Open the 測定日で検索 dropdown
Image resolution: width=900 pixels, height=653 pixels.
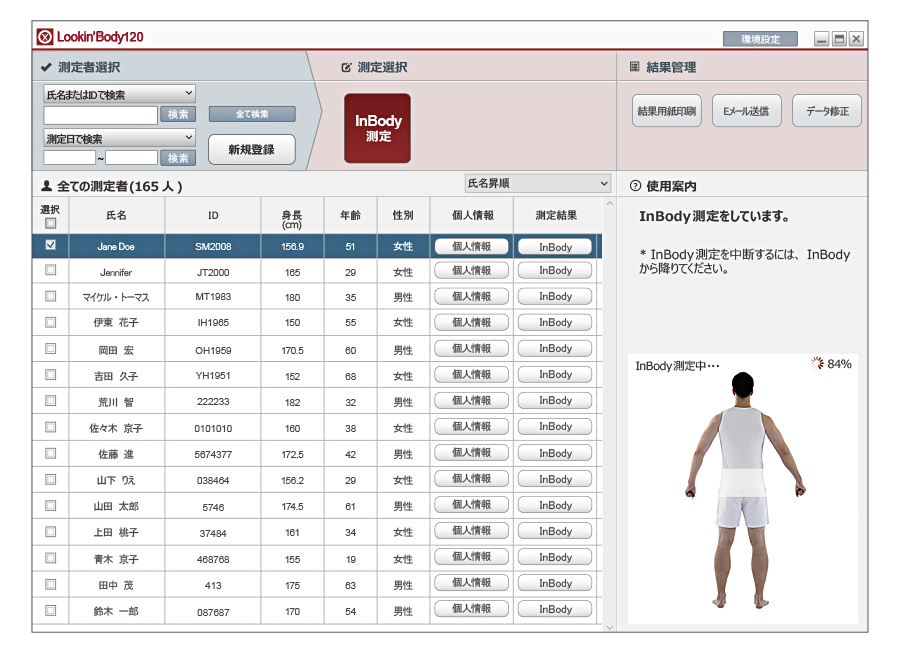click(x=119, y=138)
